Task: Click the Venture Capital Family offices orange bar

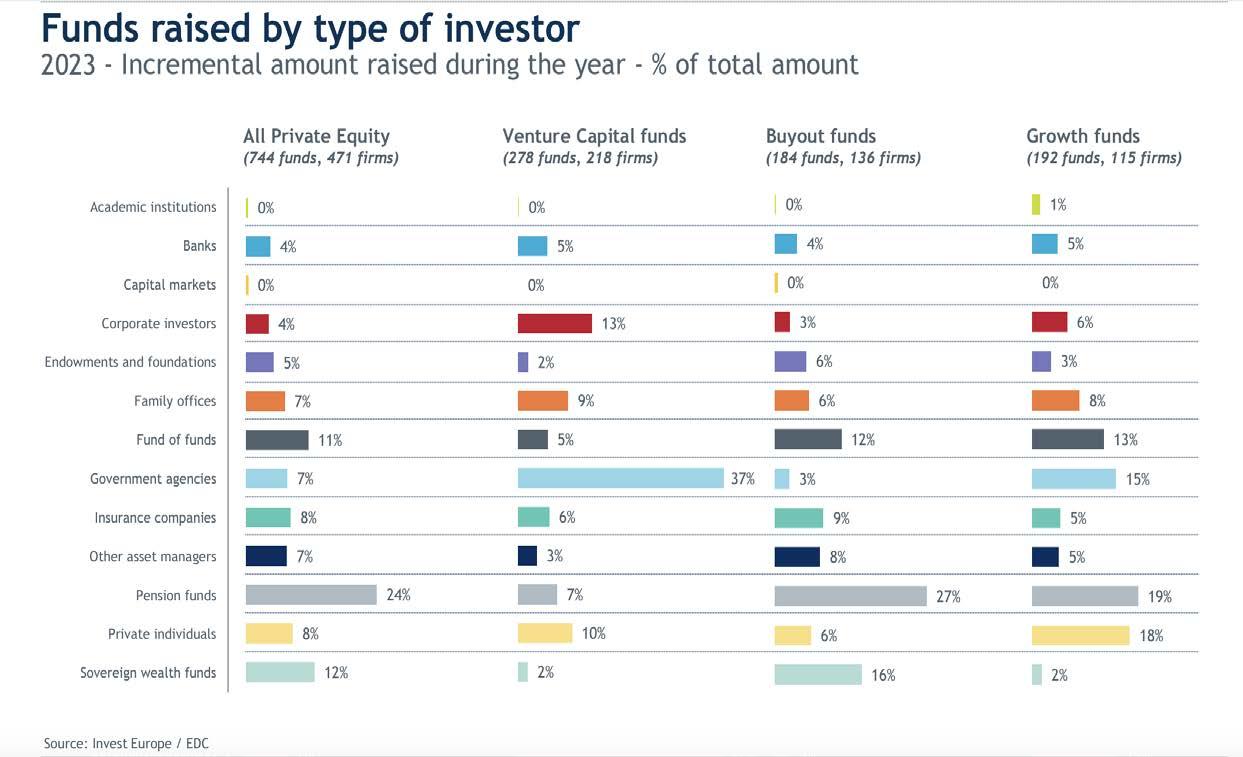Action: (543, 401)
